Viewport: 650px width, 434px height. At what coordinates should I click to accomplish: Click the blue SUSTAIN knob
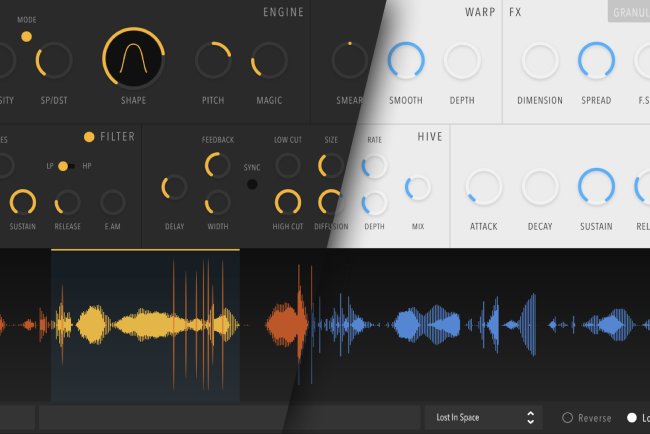[596, 187]
